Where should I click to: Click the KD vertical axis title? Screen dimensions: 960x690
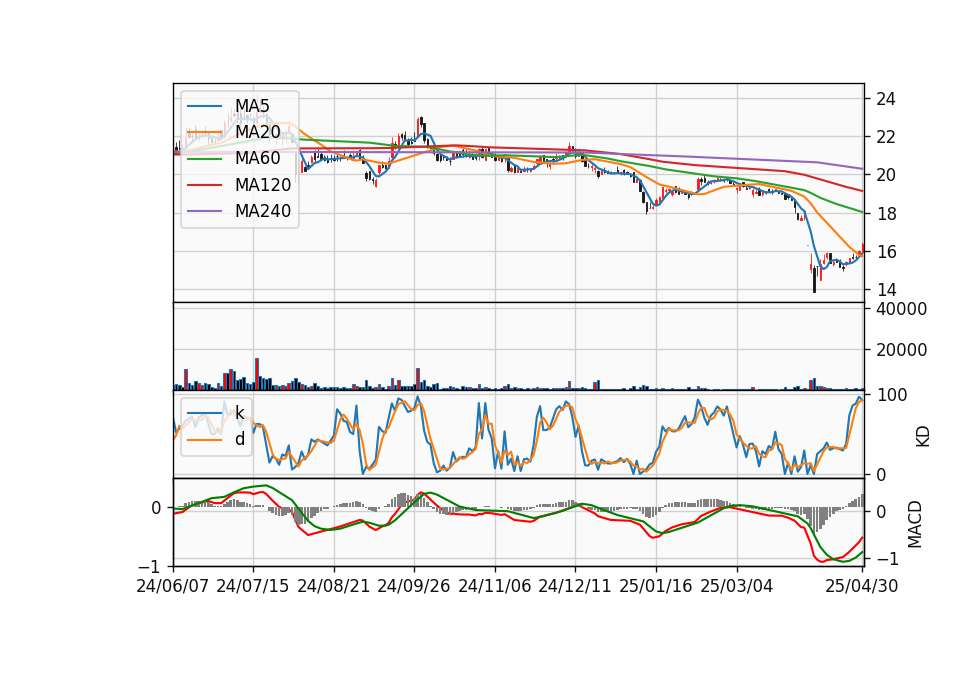pyautogui.click(x=923, y=436)
